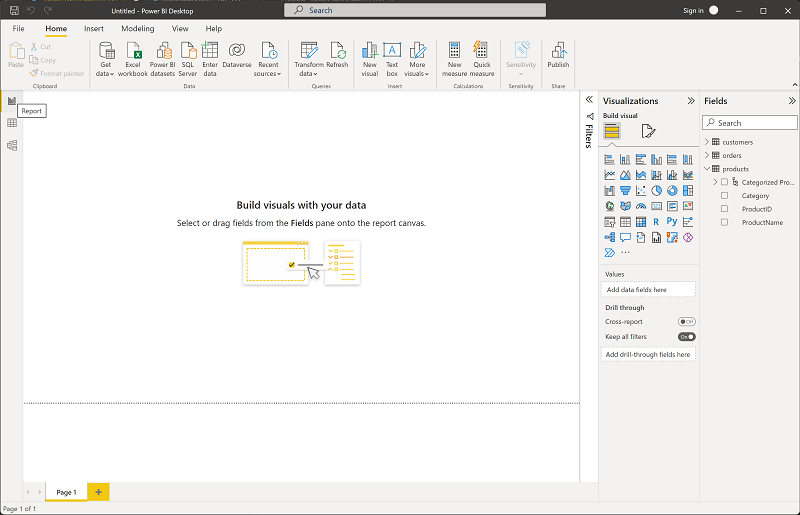Open the File menu

pyautogui.click(x=18, y=29)
